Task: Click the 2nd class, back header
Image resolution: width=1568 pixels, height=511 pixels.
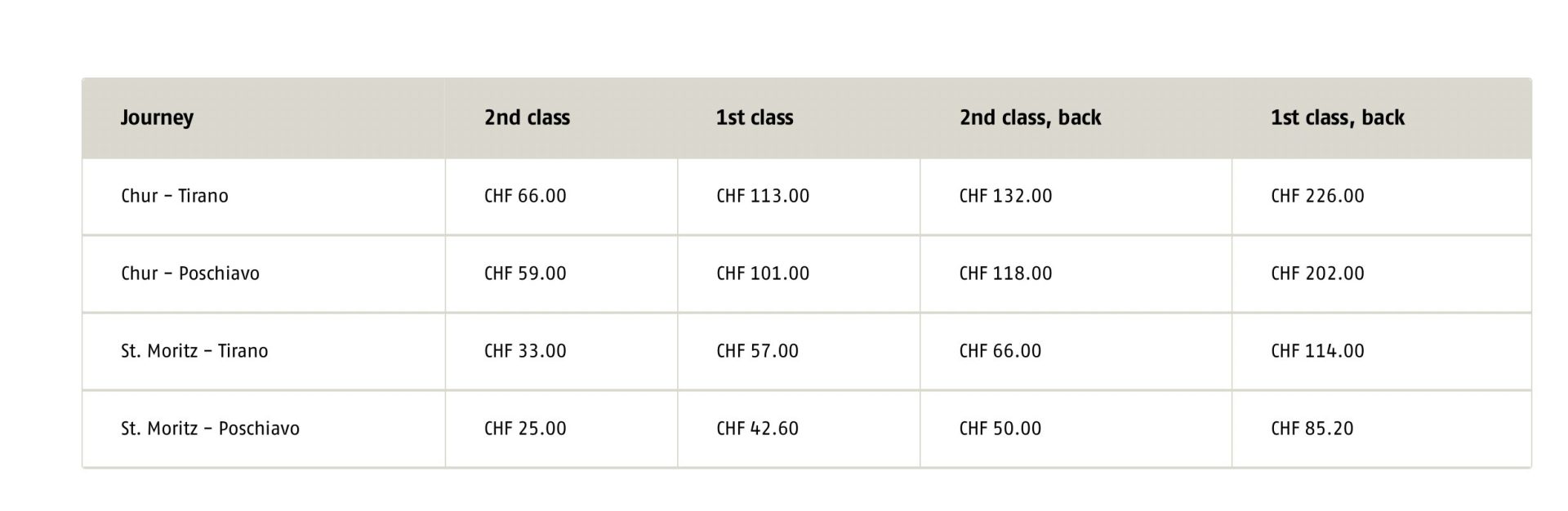Action: click(1030, 118)
